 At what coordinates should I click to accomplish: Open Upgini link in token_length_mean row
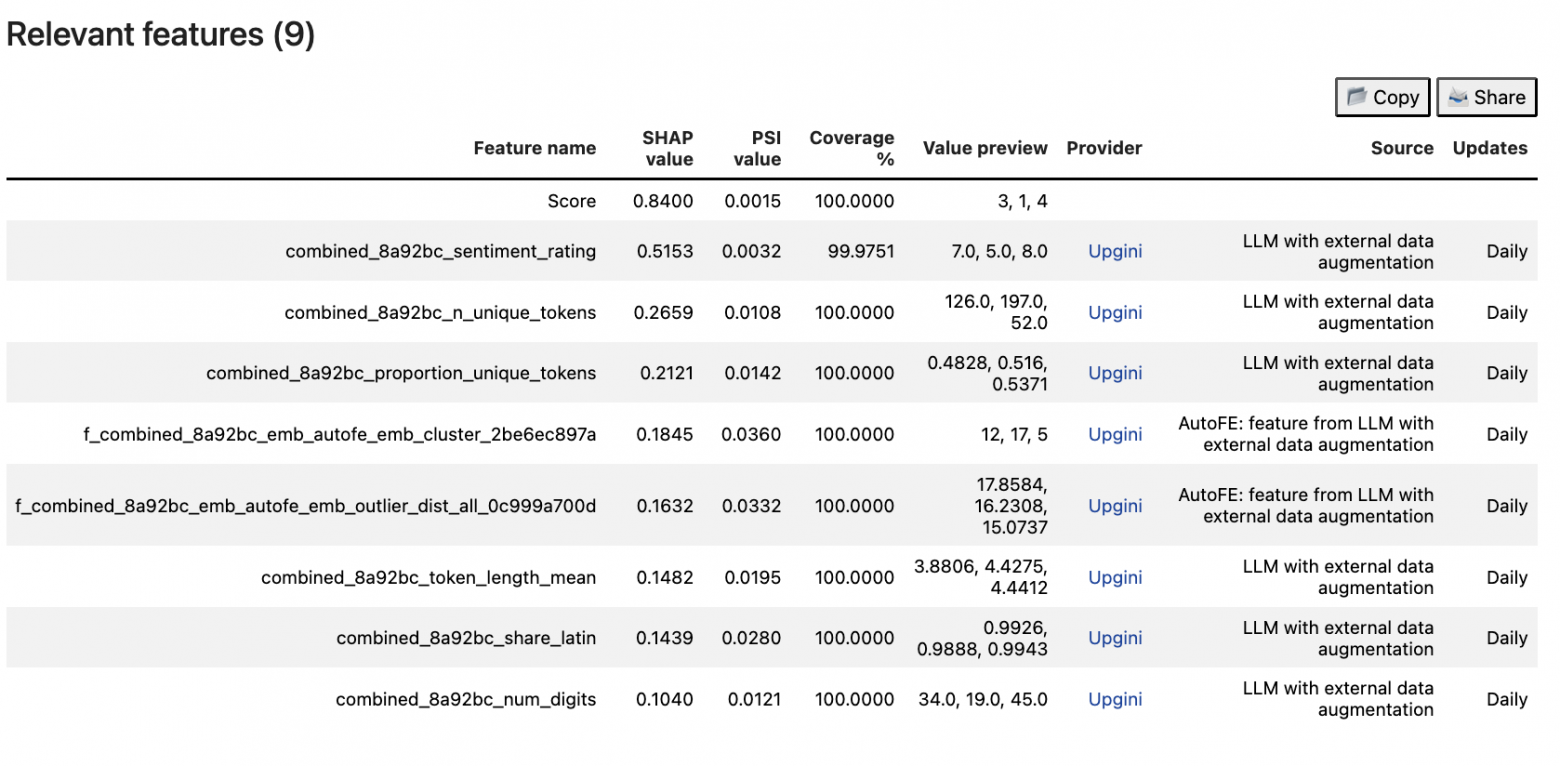tap(1115, 577)
